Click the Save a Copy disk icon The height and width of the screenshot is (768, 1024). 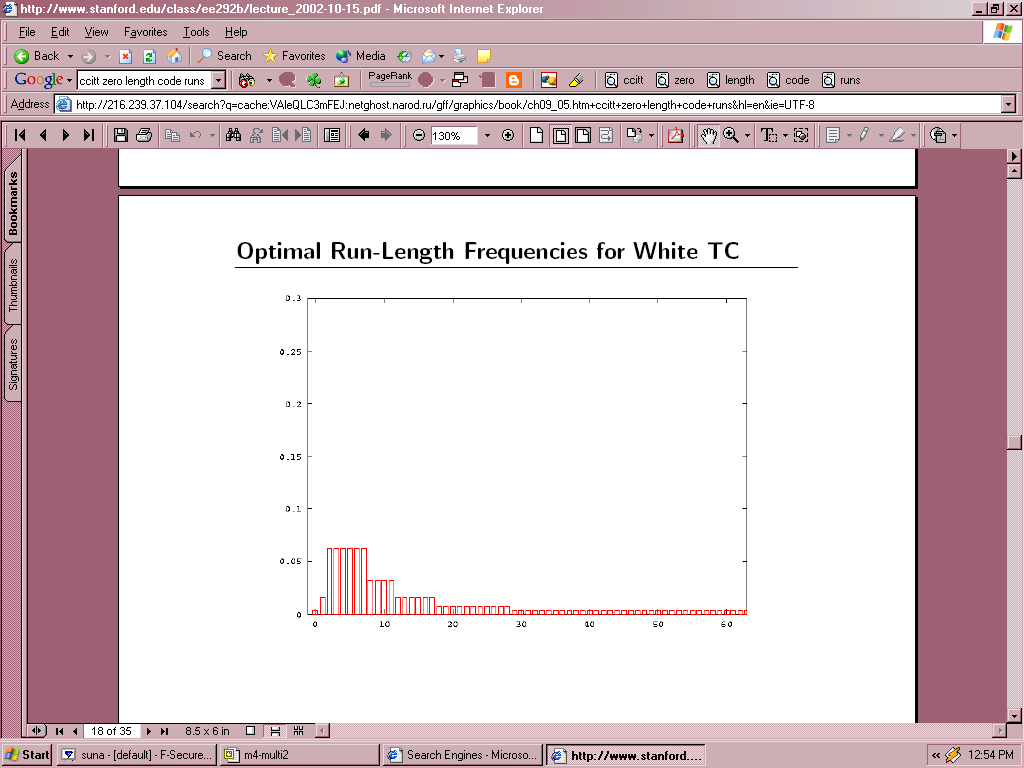[x=121, y=135]
